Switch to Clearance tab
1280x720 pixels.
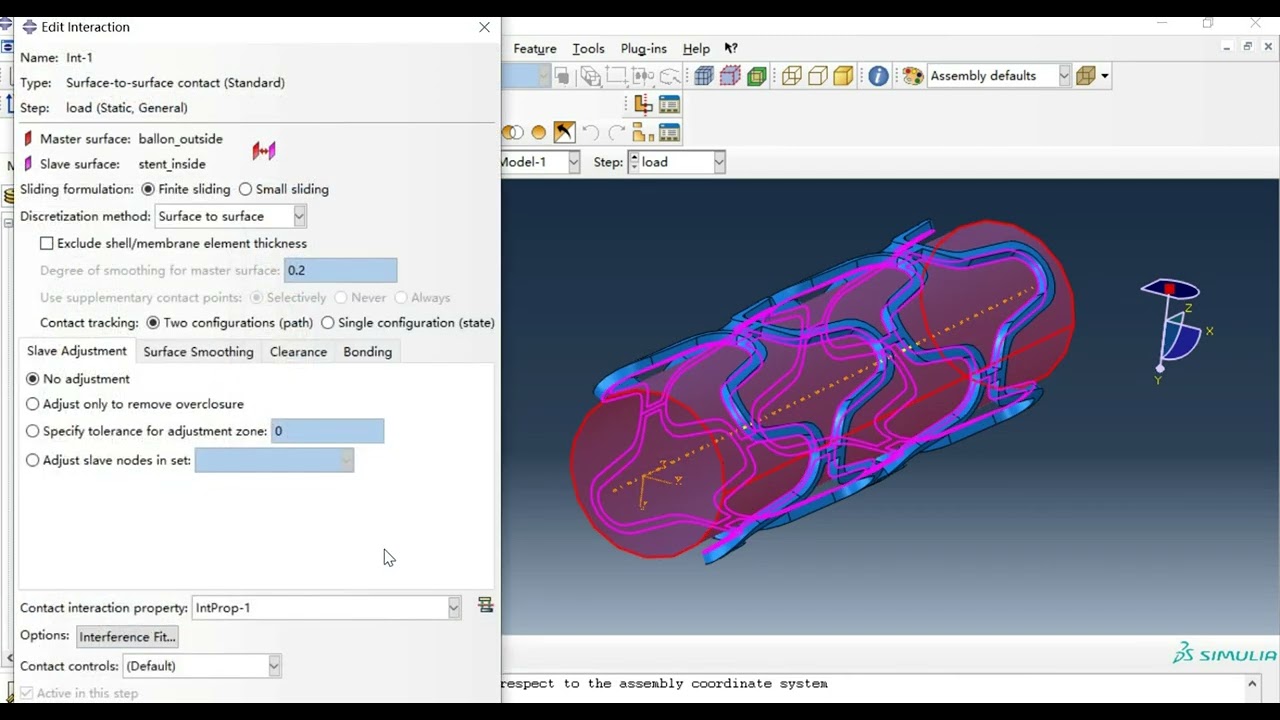tap(298, 352)
